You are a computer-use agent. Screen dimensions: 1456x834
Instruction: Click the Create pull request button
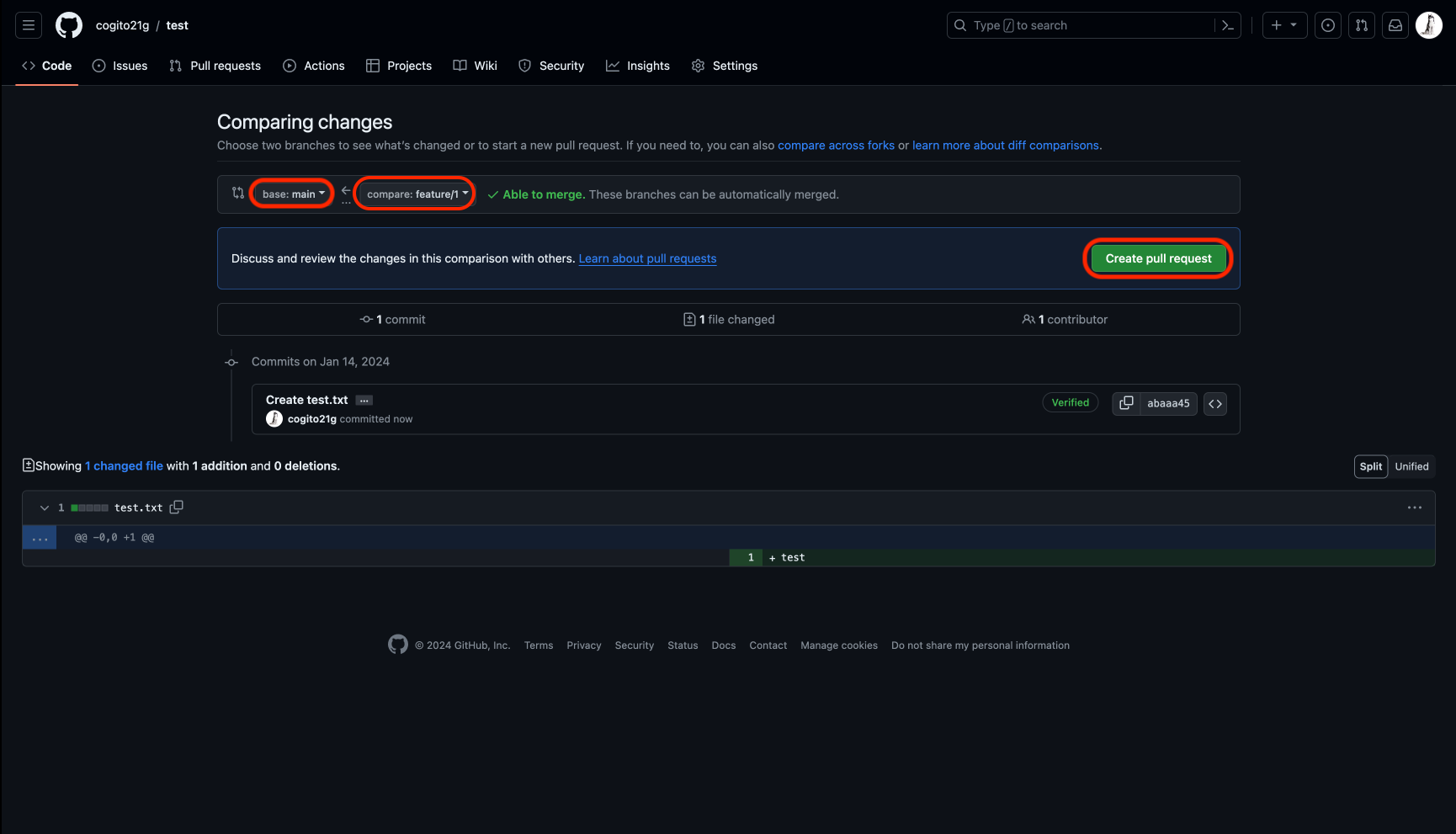pyautogui.click(x=1158, y=258)
